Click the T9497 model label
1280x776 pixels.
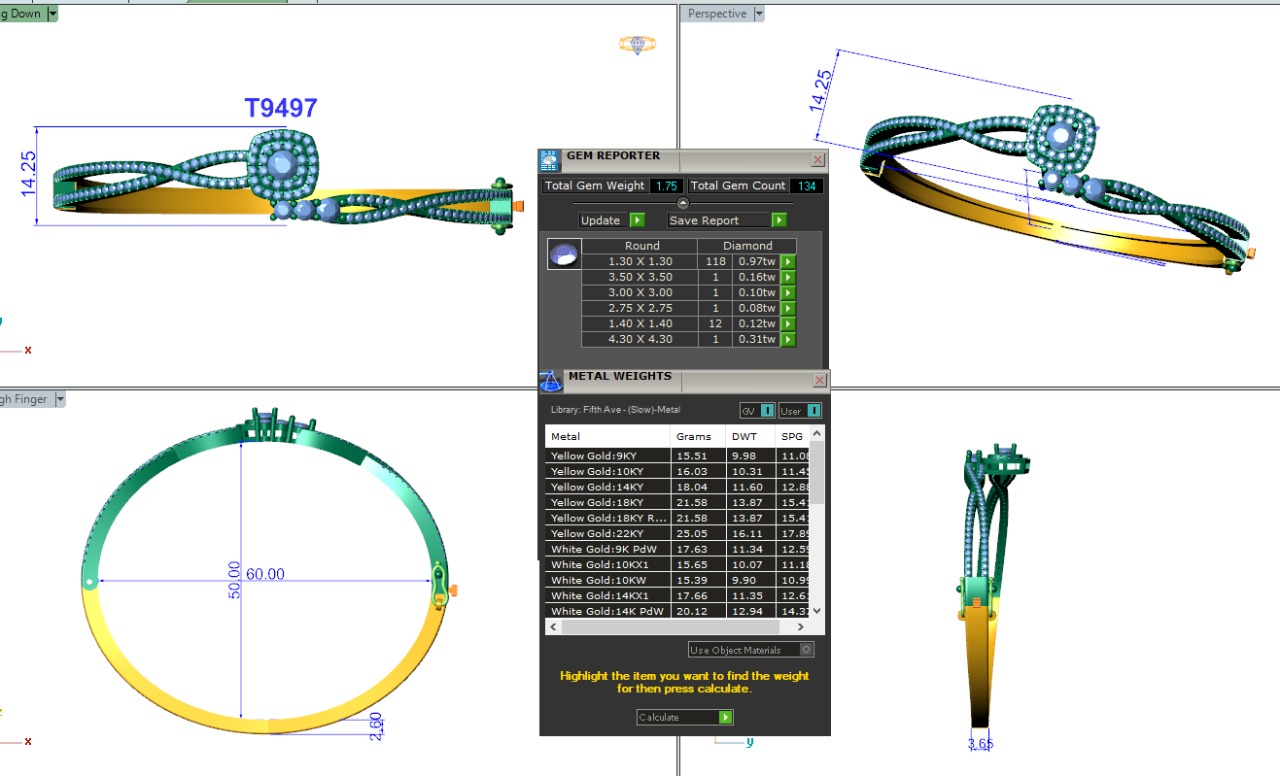point(281,108)
